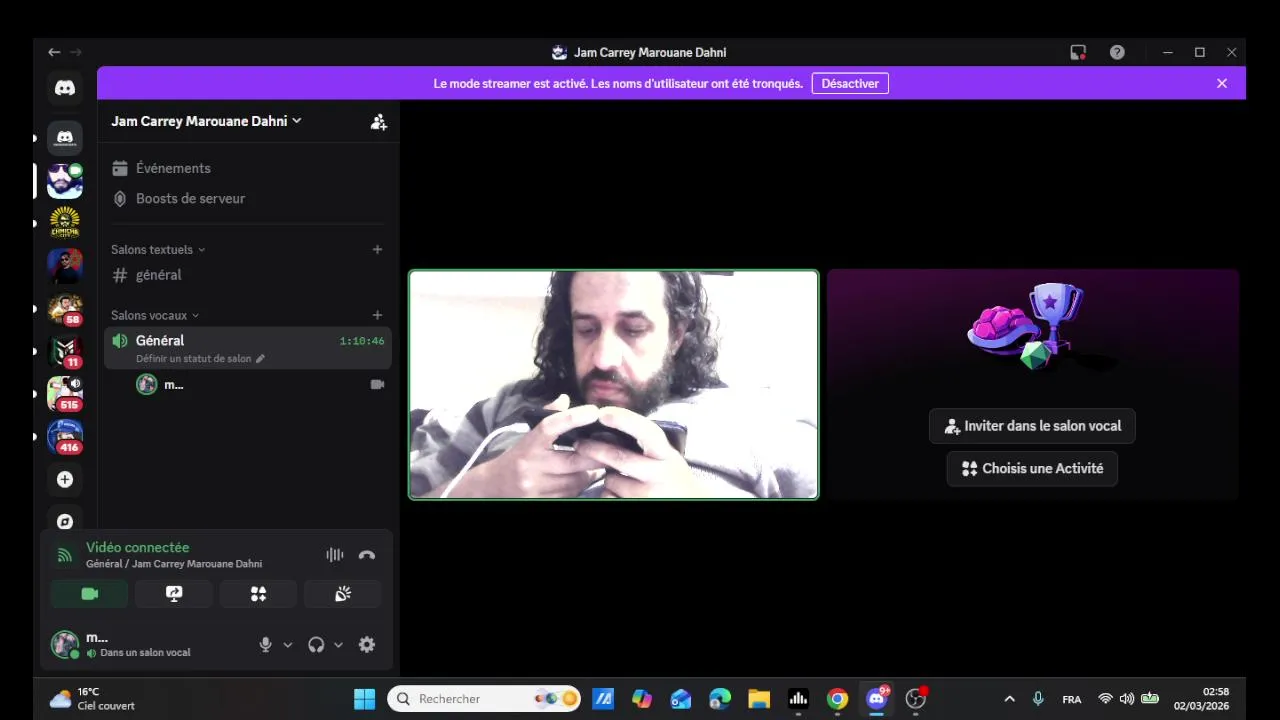The width and height of the screenshot is (1280, 720).
Task: Expand Jam Carrey Marouane Dahni server menu
Action: [206, 121]
